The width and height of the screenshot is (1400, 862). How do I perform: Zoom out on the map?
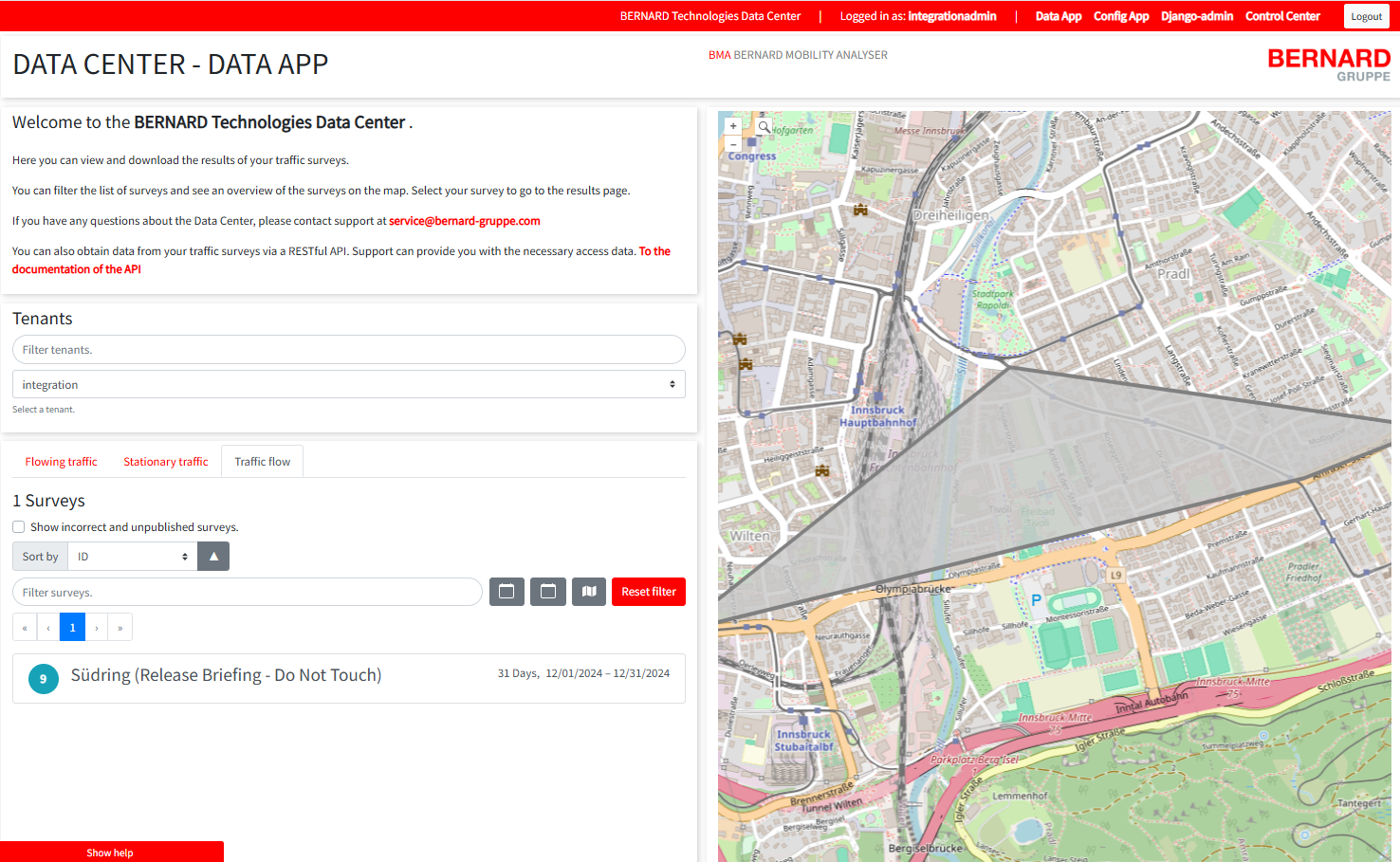pyautogui.click(x=733, y=144)
